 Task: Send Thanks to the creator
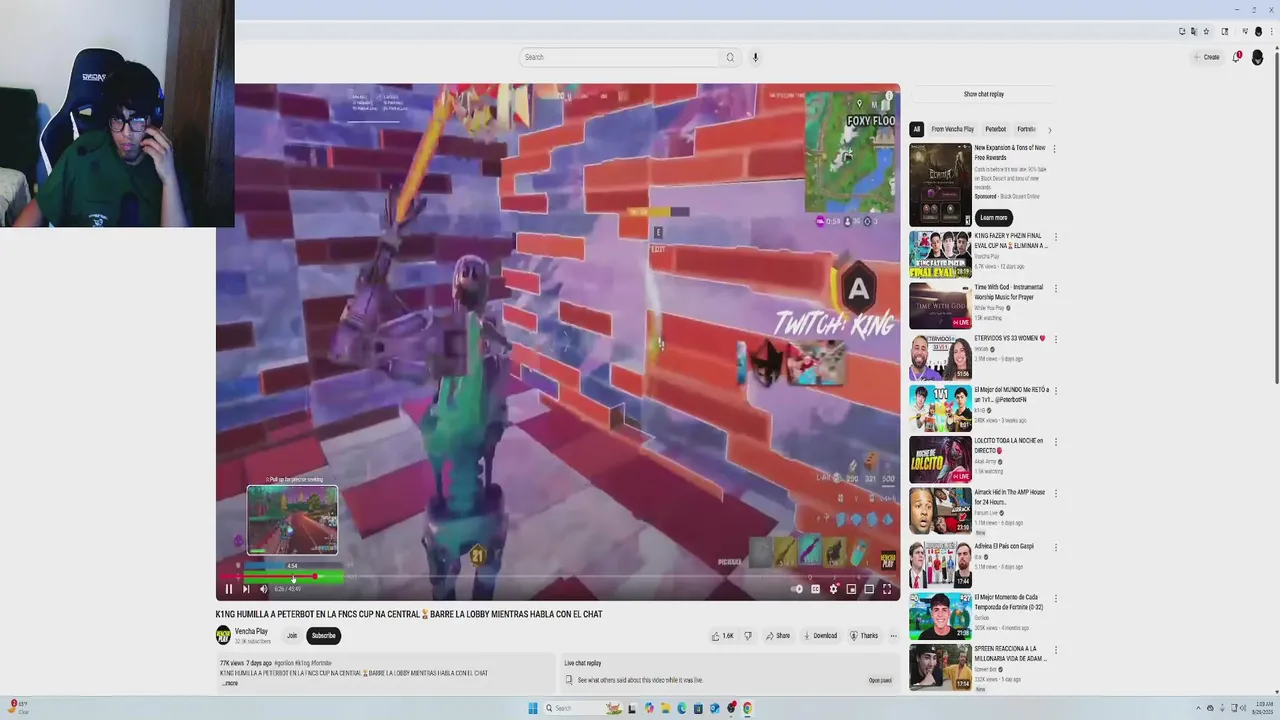pos(864,635)
